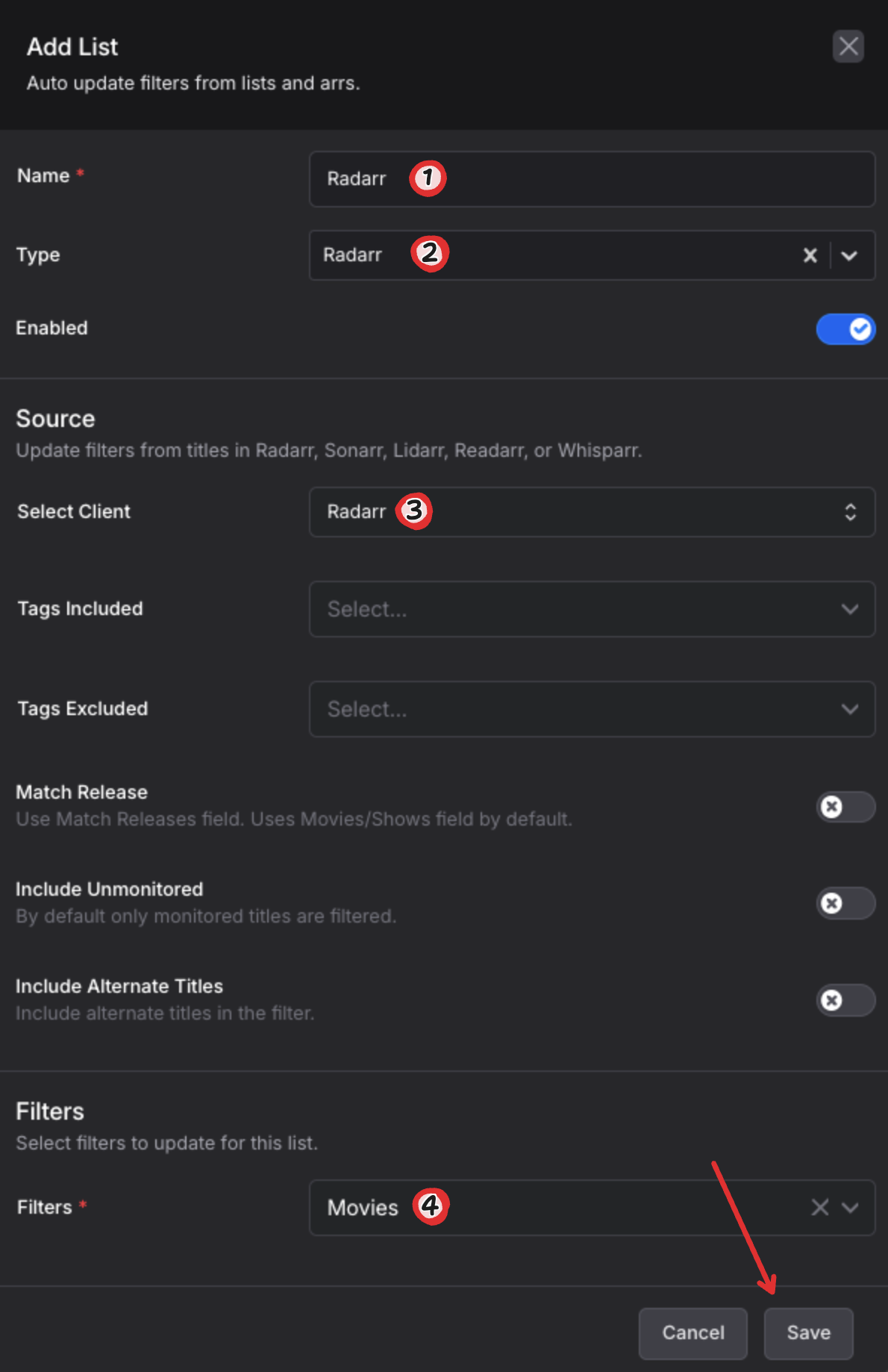Expand the Filters dropdown chevron

pyautogui.click(x=850, y=1207)
